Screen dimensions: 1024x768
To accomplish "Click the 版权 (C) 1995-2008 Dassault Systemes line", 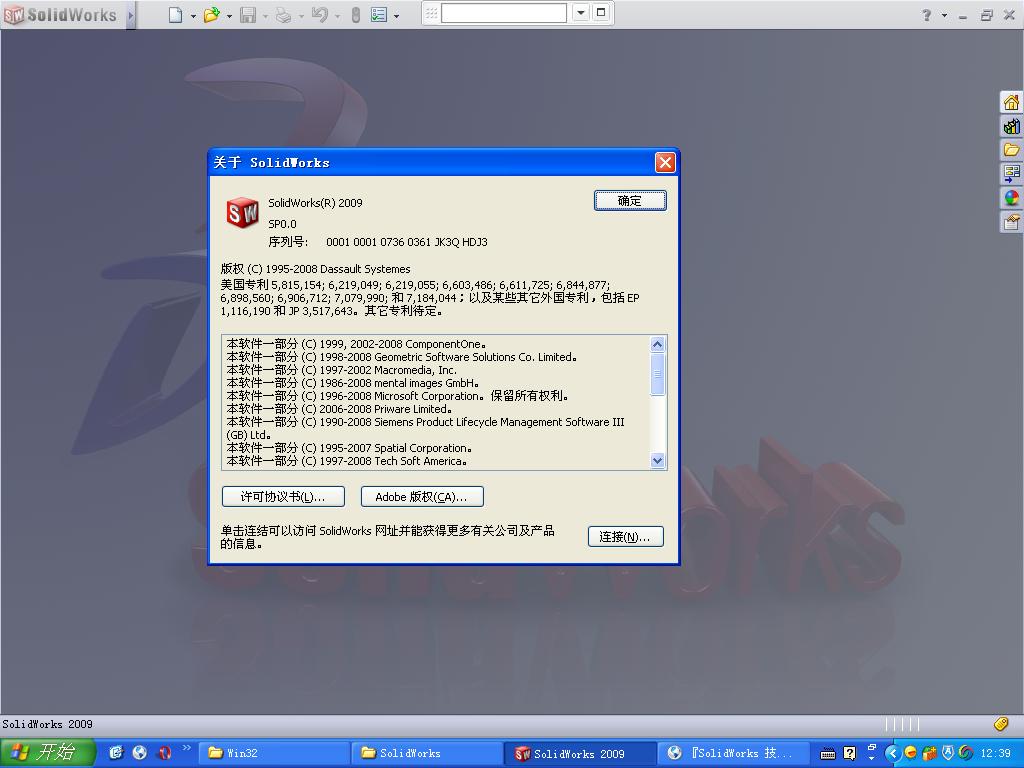I will [315, 268].
